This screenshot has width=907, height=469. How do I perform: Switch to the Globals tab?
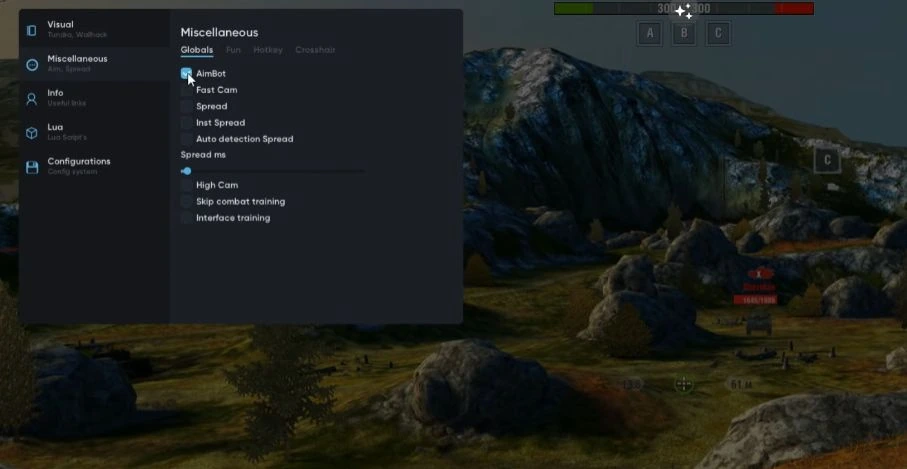point(197,50)
